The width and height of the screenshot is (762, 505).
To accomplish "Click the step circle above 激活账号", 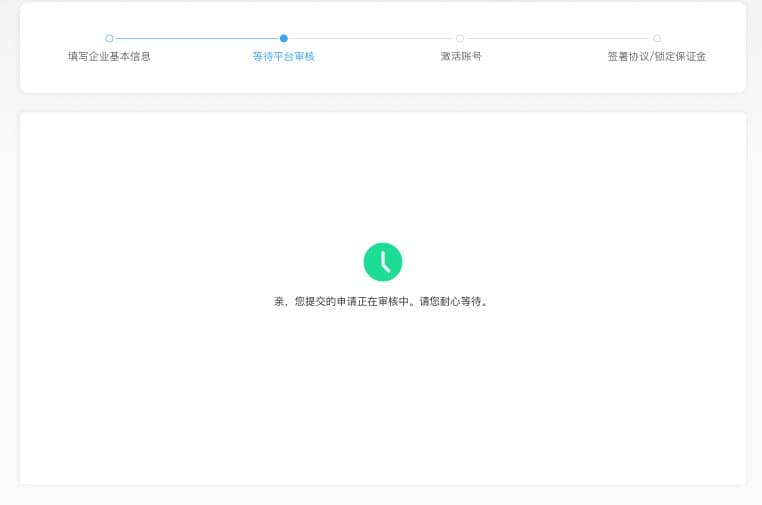I will pos(460,38).
